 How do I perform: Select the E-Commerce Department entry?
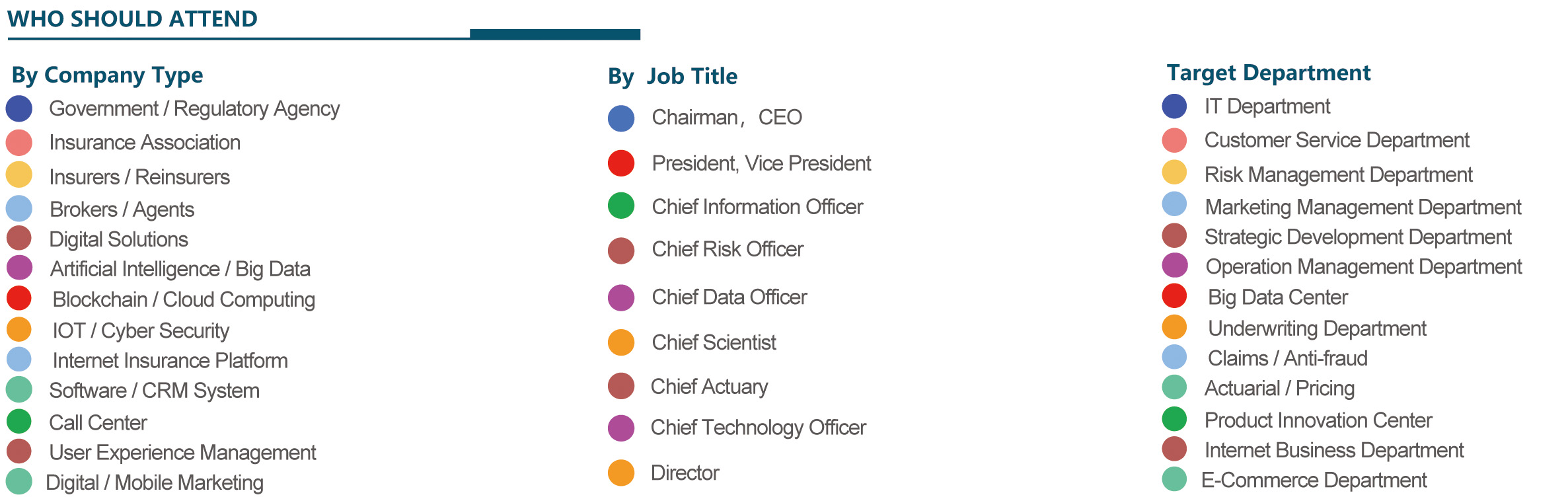tap(1314, 481)
